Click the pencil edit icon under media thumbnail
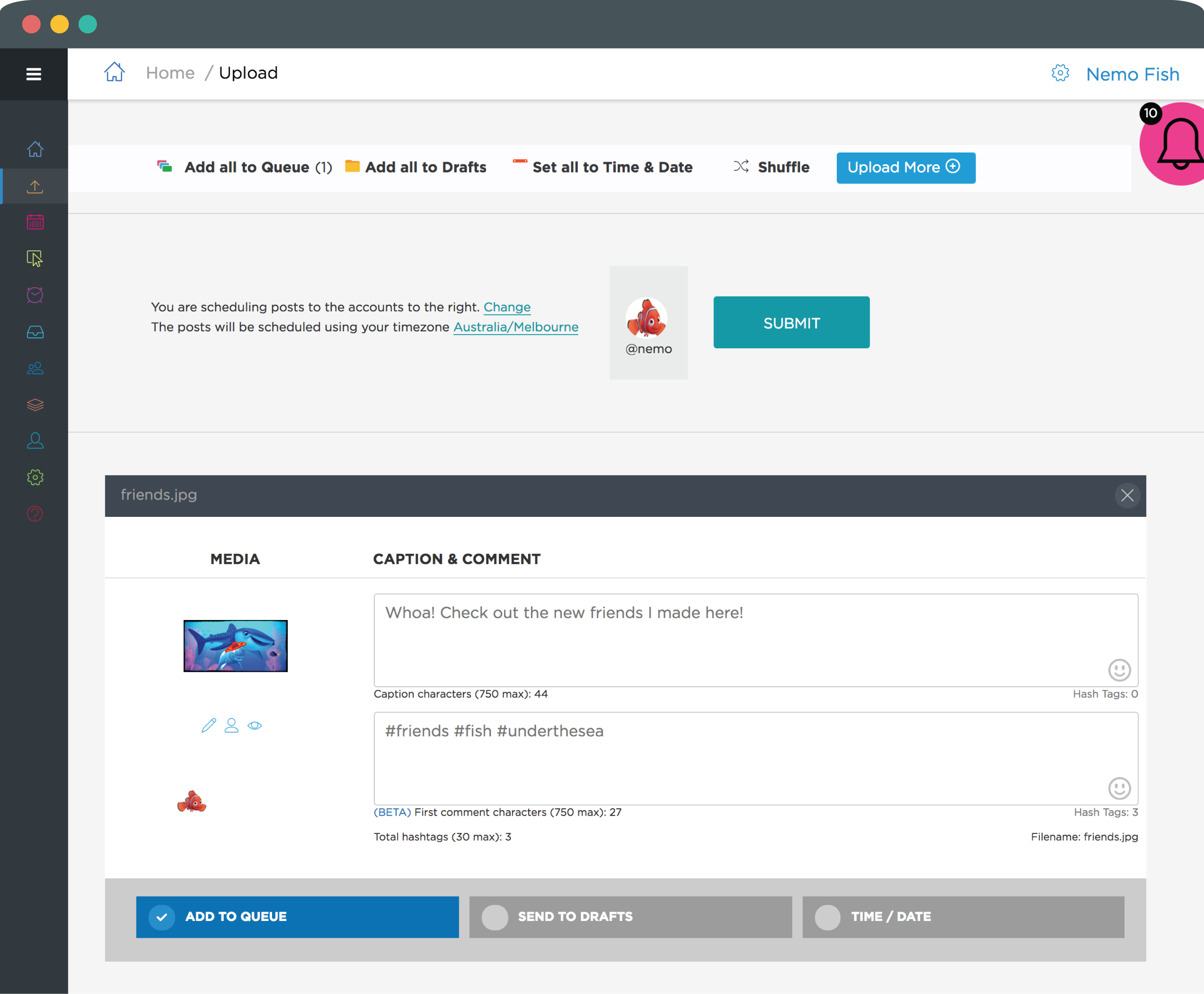 tap(209, 726)
